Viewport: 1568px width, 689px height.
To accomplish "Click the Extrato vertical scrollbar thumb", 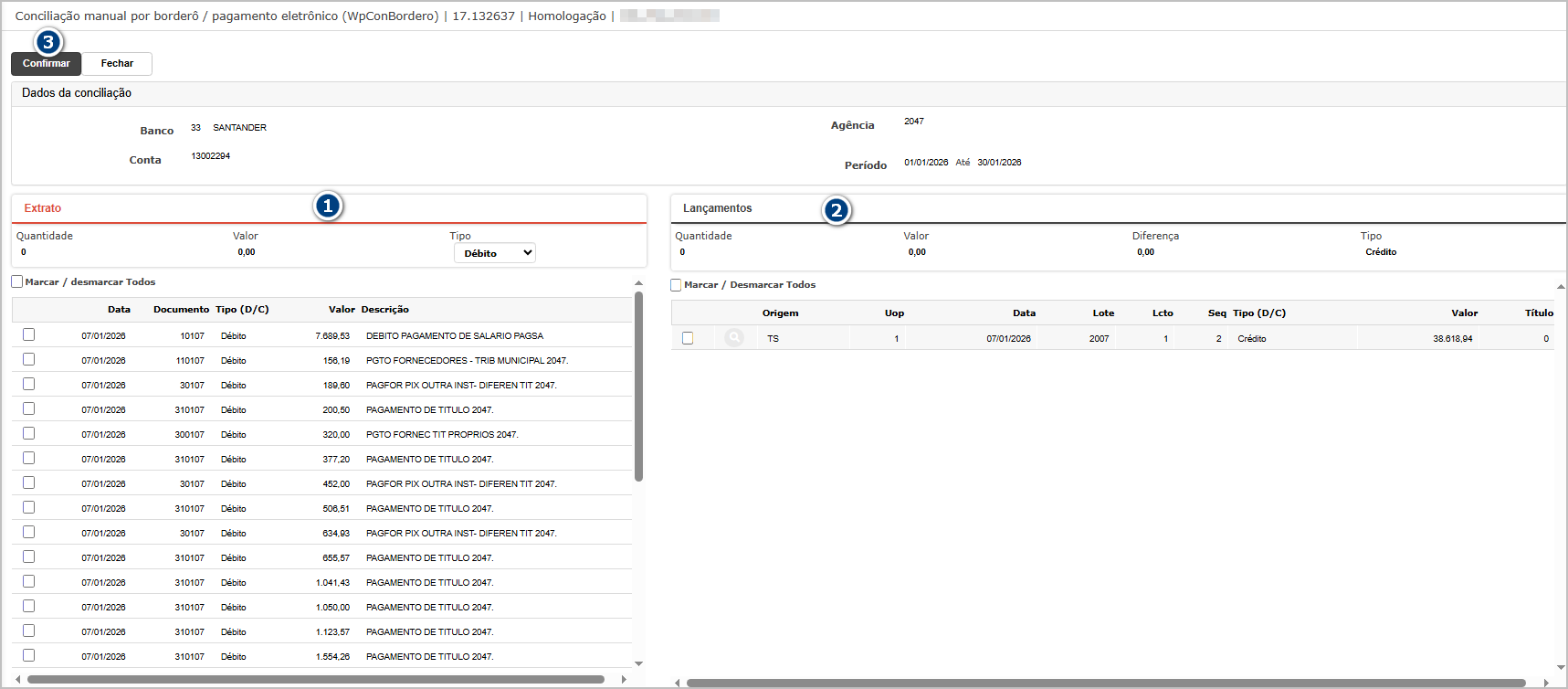I will [638, 384].
